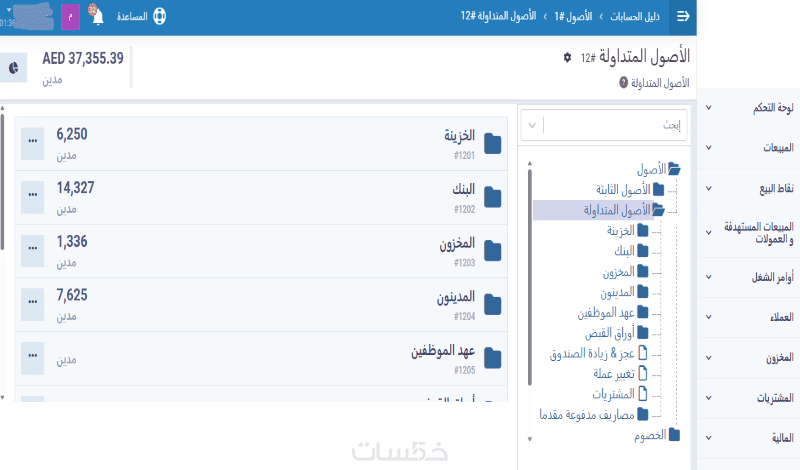
Task: Click the help lifebuoy icon
Action: point(159,16)
